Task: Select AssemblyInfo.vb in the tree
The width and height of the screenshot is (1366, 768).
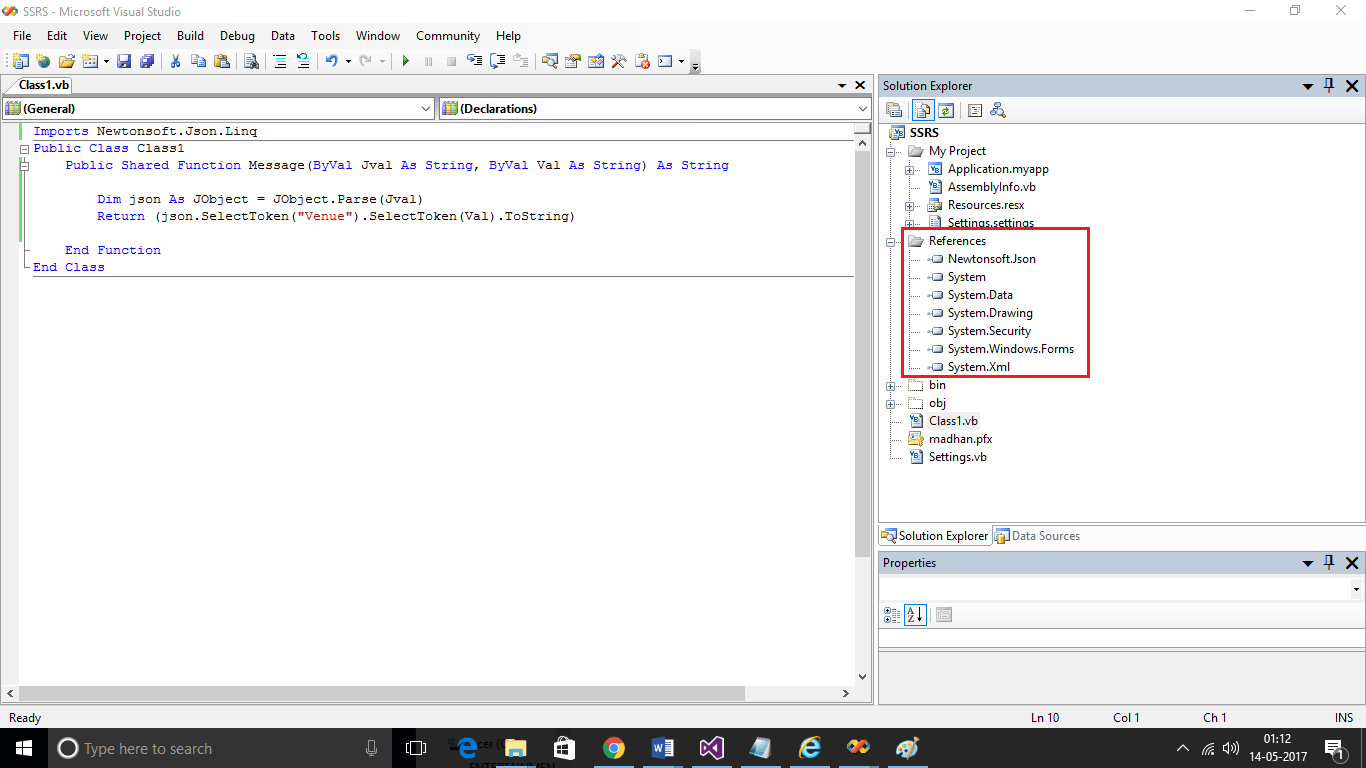Action: point(991,187)
